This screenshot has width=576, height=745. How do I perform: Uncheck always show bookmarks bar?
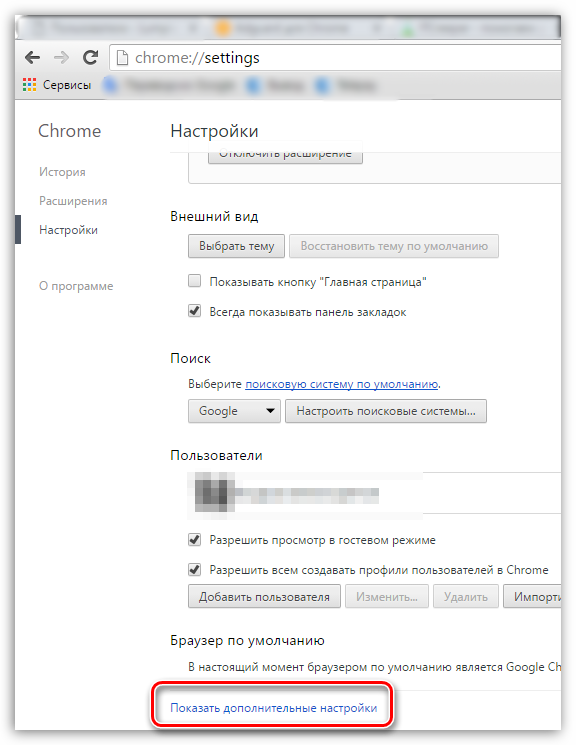pos(194,311)
